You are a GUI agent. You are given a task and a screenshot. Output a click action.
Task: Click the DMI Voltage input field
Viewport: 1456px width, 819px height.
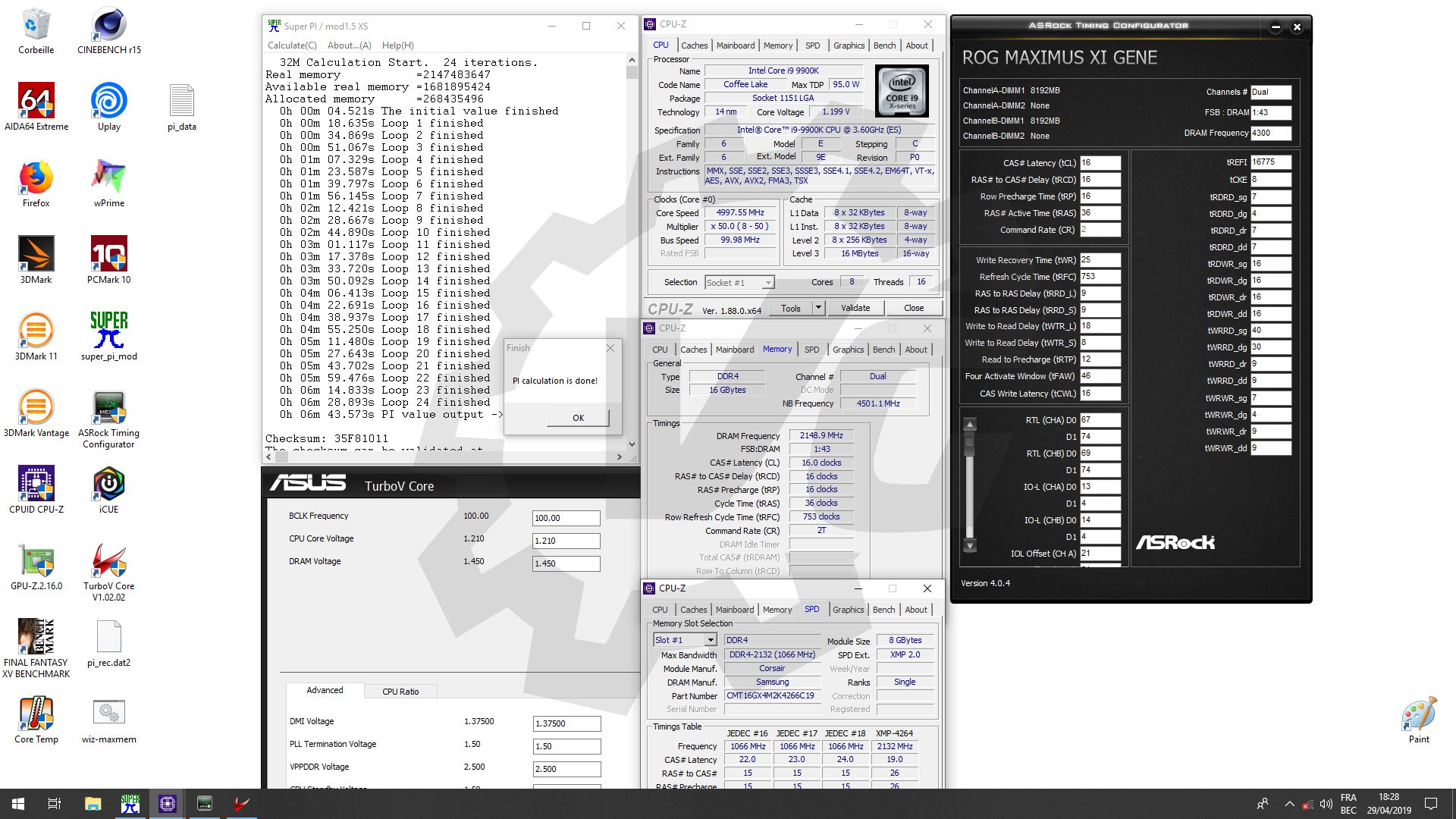[566, 723]
